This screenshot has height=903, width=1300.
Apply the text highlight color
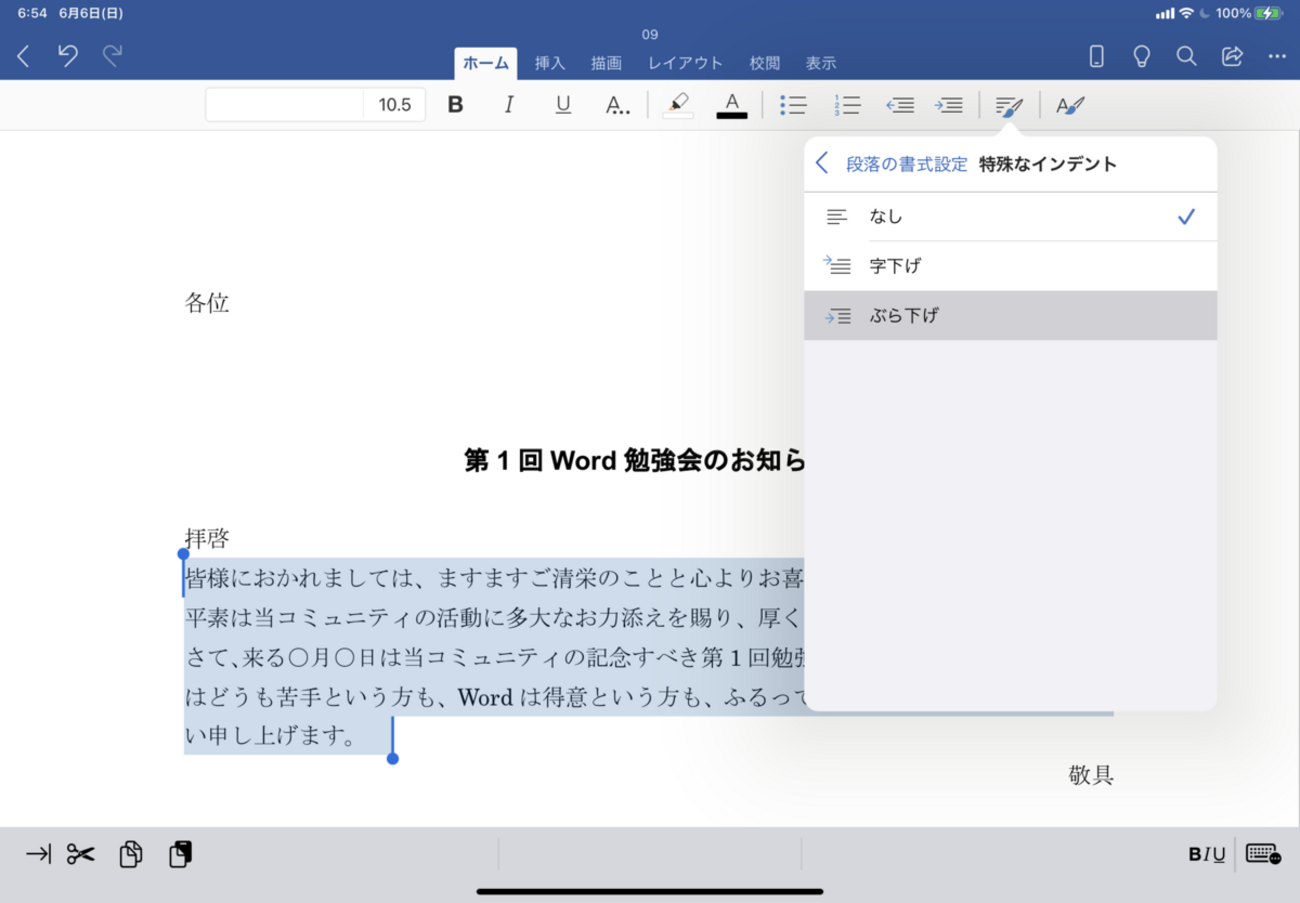coord(678,105)
